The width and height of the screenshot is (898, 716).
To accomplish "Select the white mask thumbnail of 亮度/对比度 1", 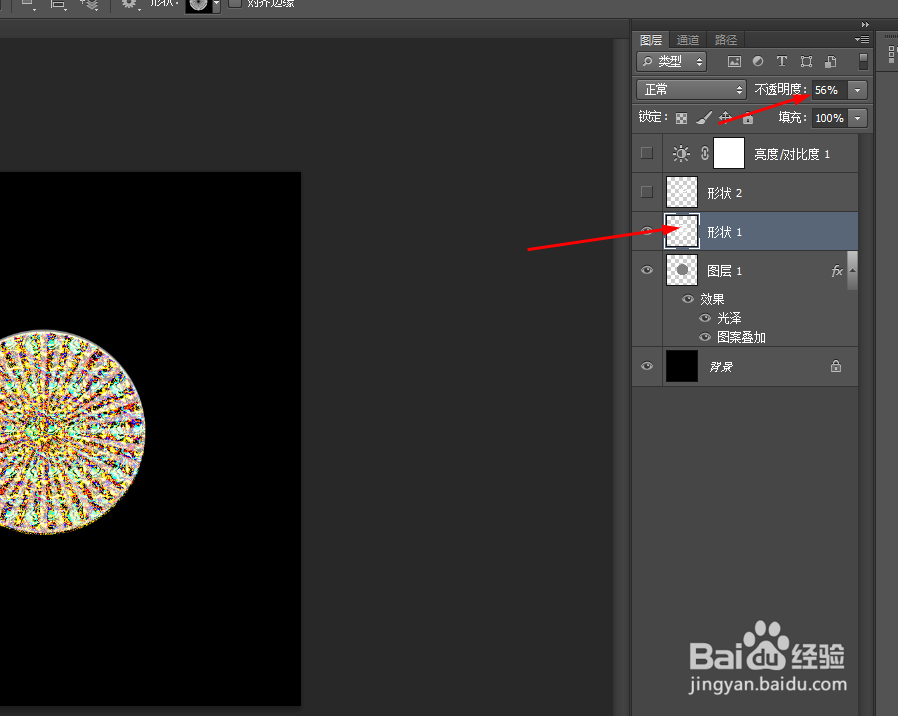I will 729,153.
